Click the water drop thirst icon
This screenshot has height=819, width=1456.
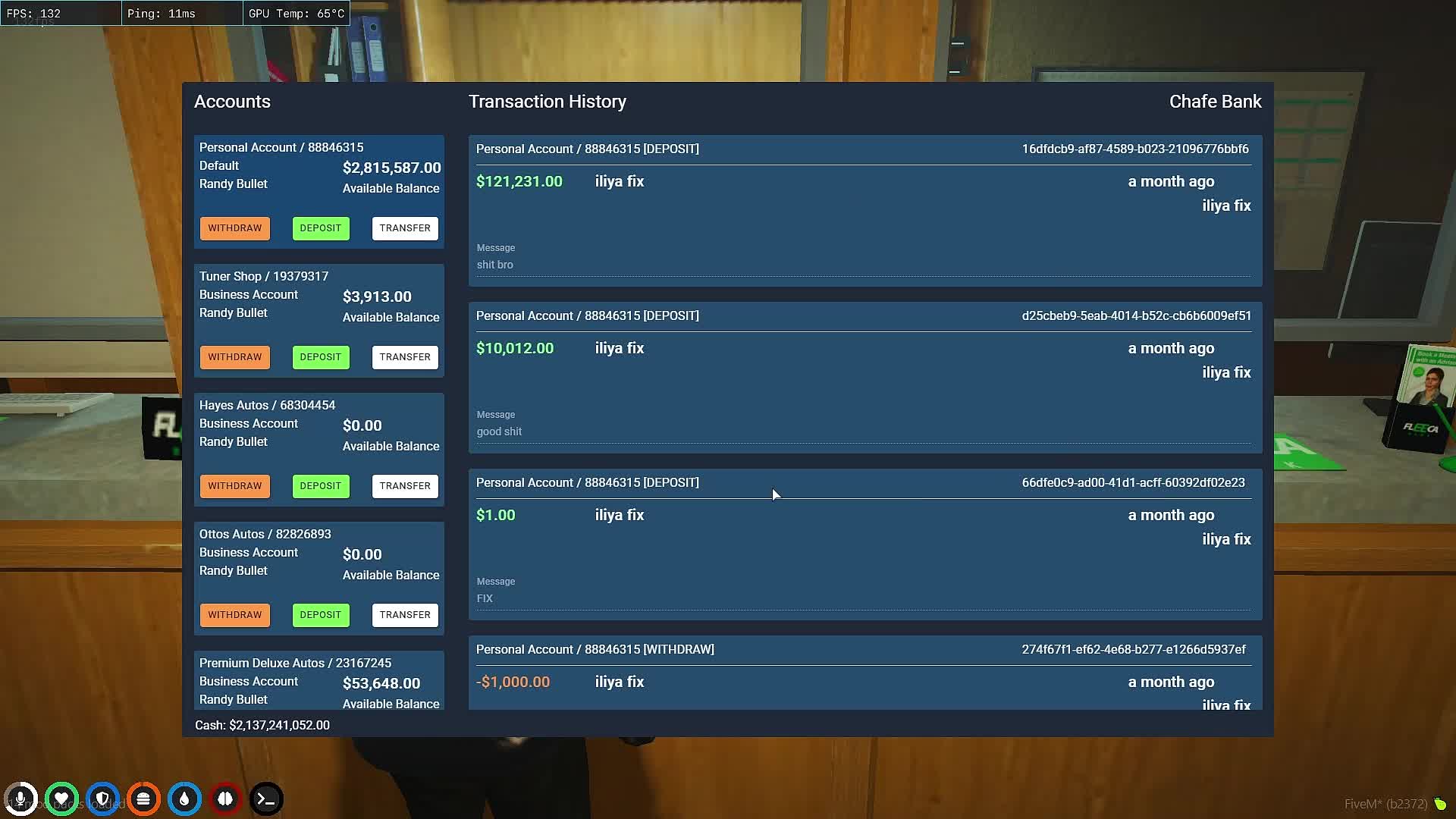pyautogui.click(x=184, y=799)
